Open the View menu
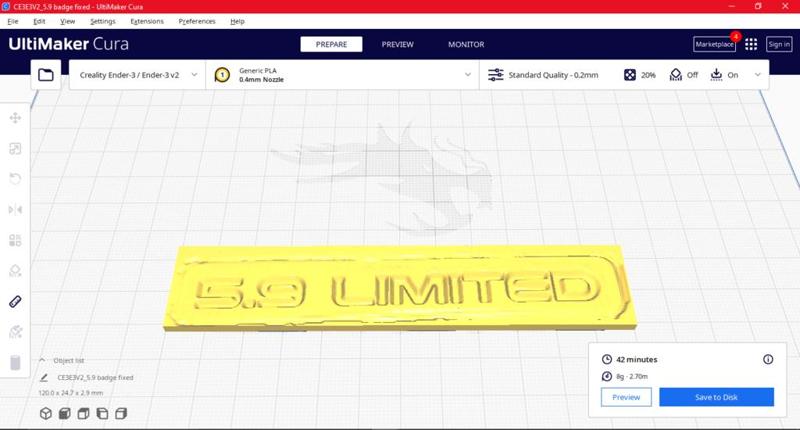Image resolution: width=800 pixels, height=430 pixels. 67,21
